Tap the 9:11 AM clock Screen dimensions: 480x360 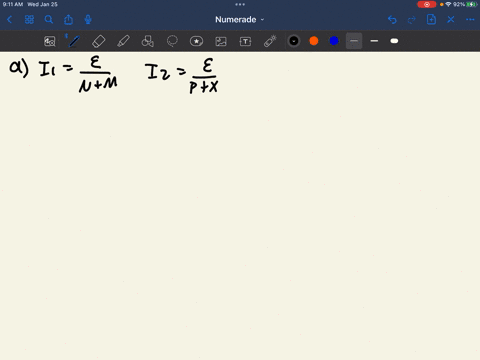(x=13, y=4)
